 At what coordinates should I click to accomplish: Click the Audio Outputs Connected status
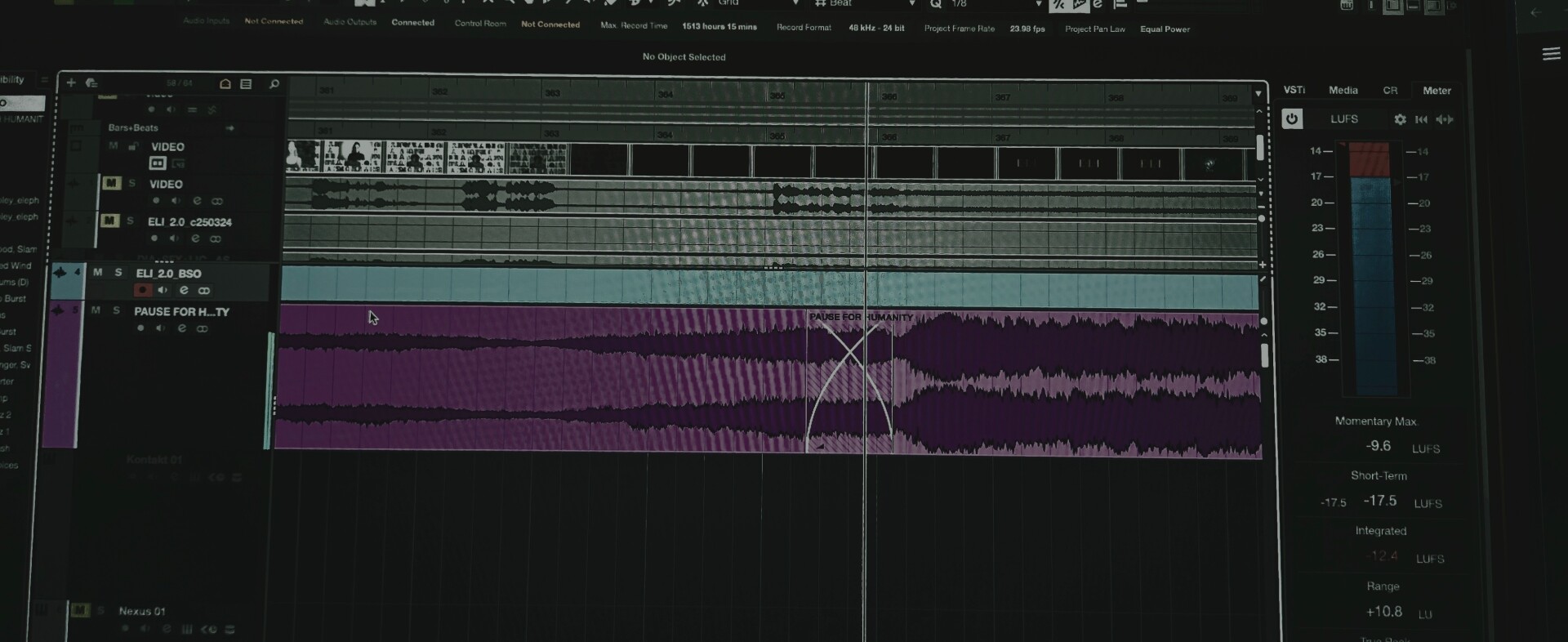[x=412, y=23]
